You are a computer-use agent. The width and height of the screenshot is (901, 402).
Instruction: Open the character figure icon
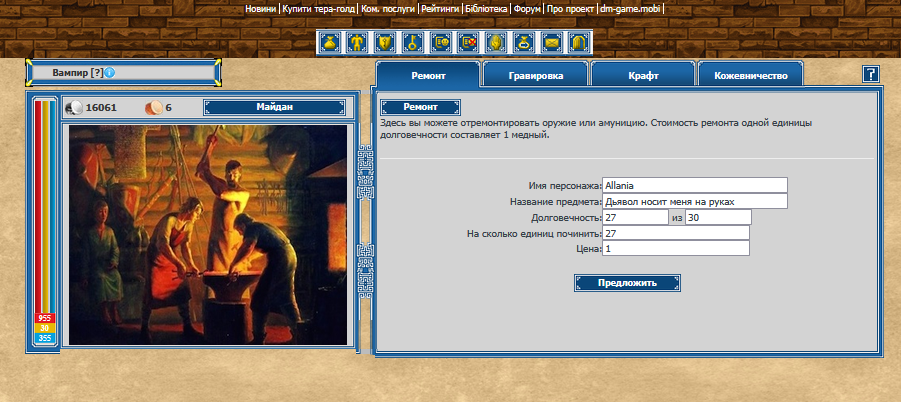click(359, 42)
